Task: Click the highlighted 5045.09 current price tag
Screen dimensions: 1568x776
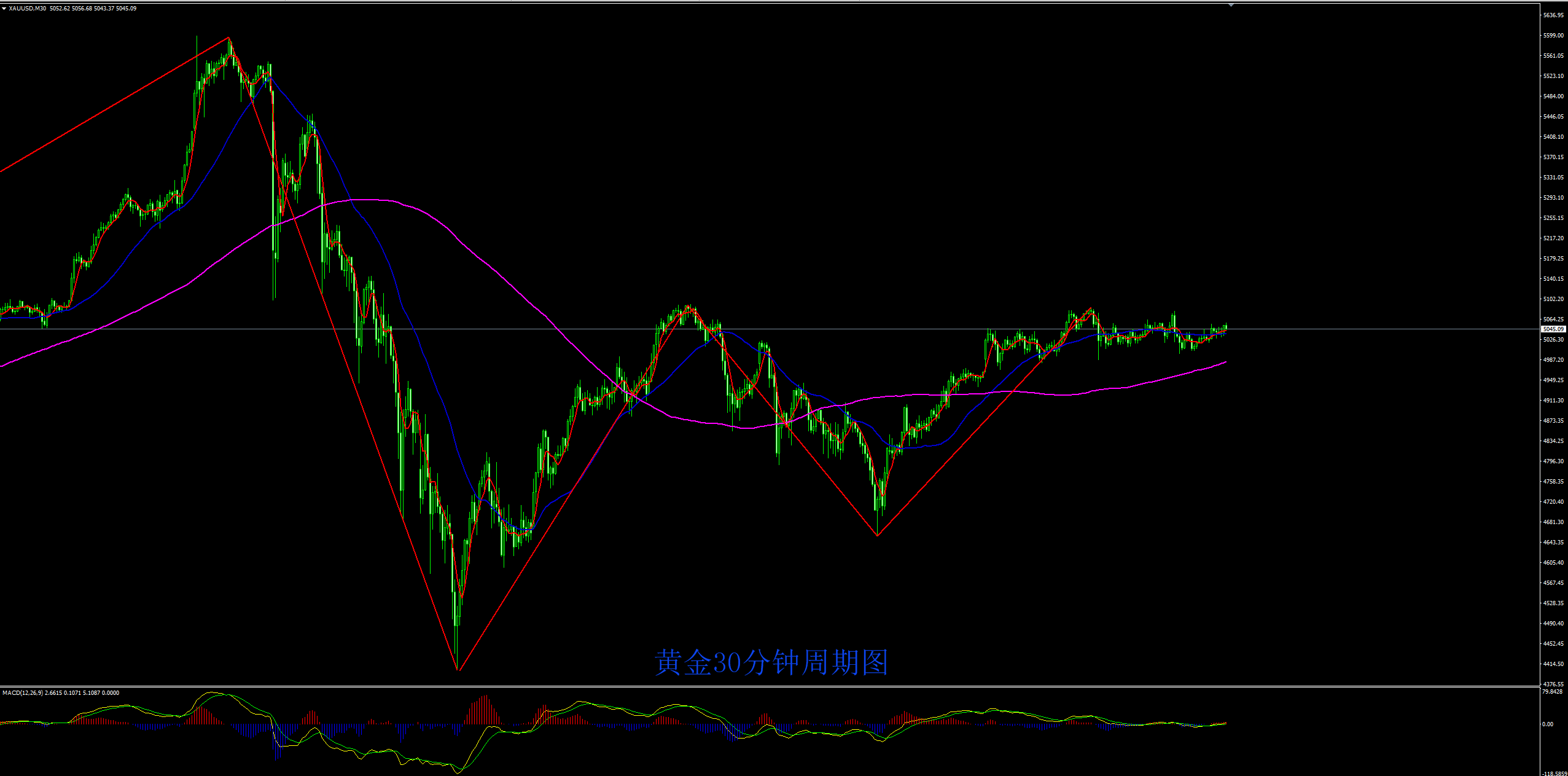Action: click(1554, 329)
